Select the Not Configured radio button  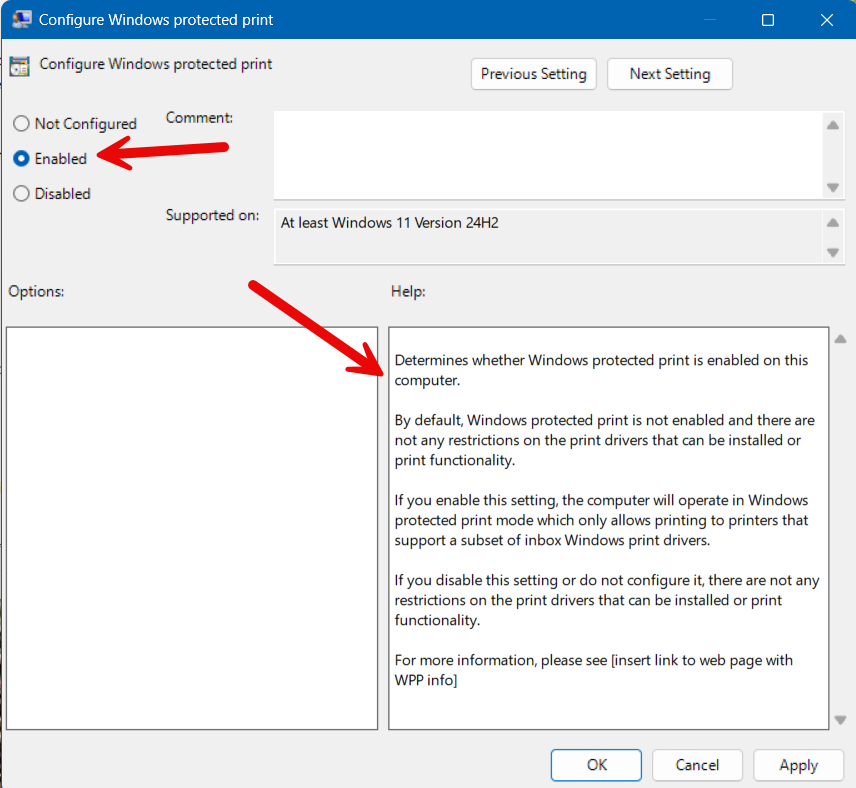click(21, 124)
